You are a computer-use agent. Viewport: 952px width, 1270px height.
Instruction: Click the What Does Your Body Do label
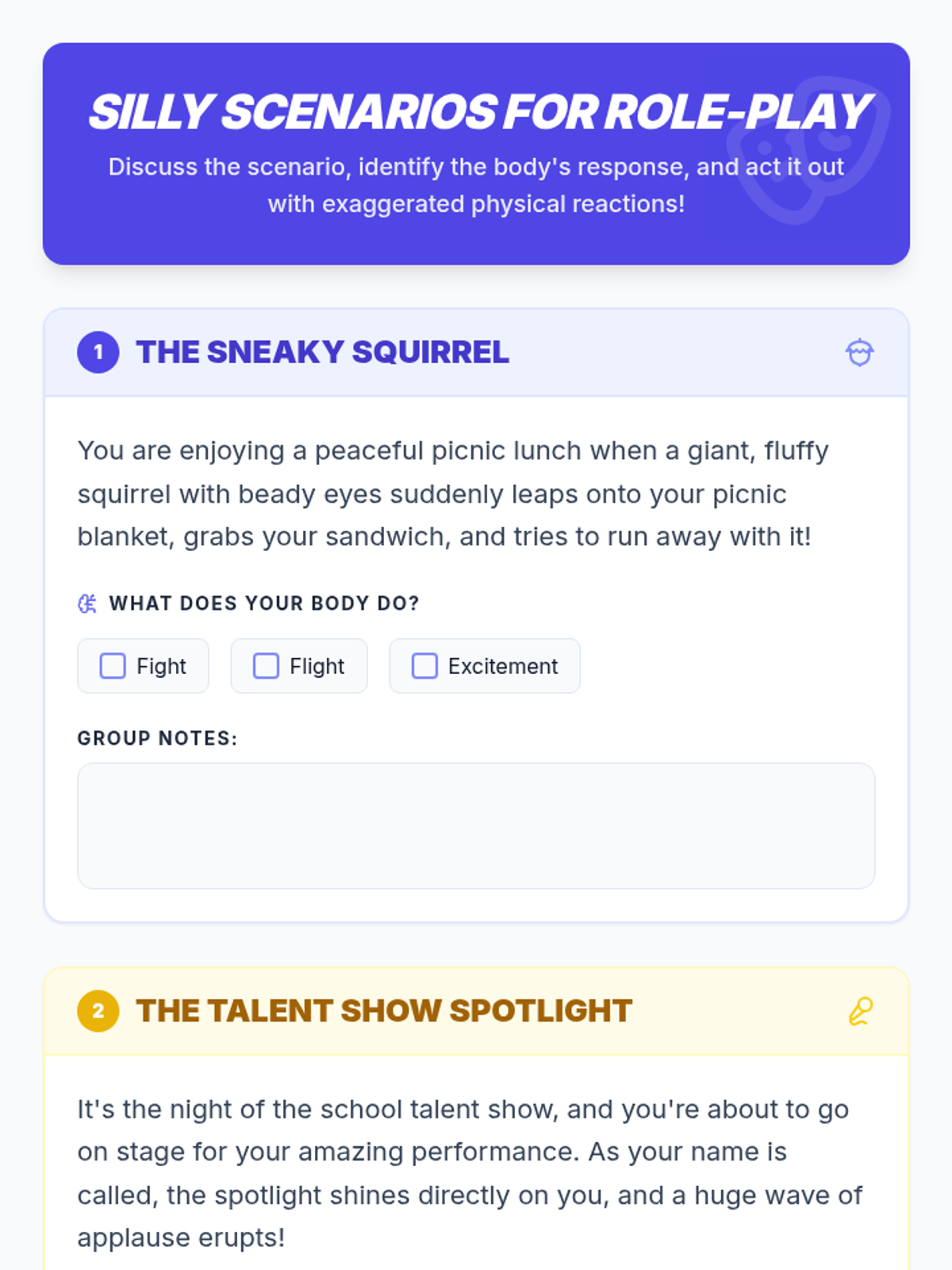[x=264, y=604]
